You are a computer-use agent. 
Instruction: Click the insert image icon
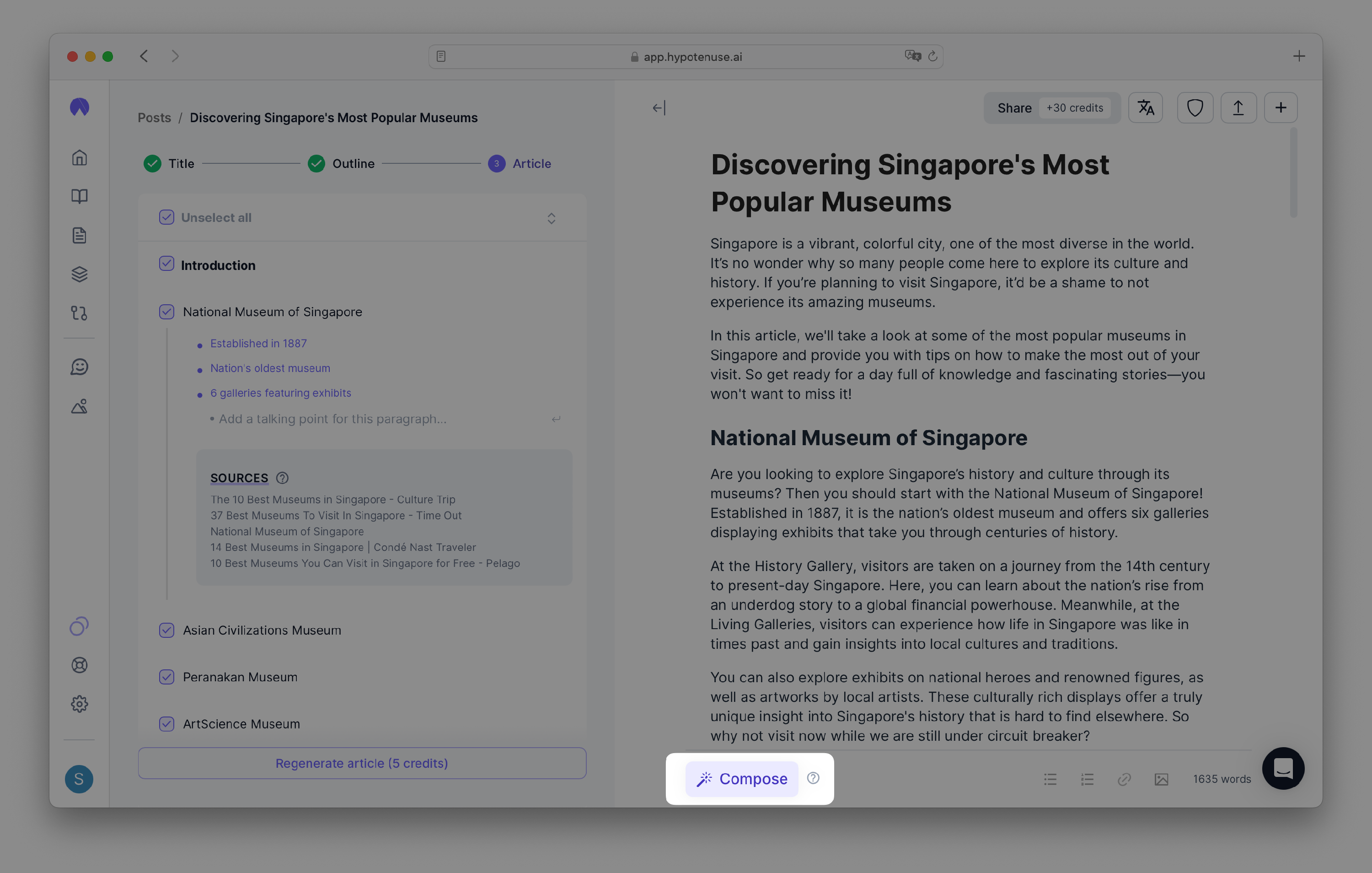[1161, 779]
